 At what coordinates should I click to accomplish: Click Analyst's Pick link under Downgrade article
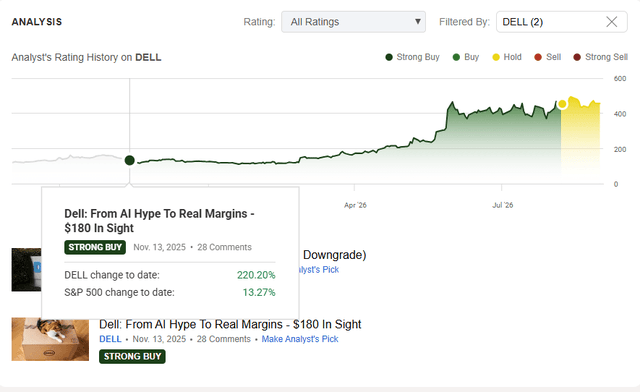click(319, 270)
